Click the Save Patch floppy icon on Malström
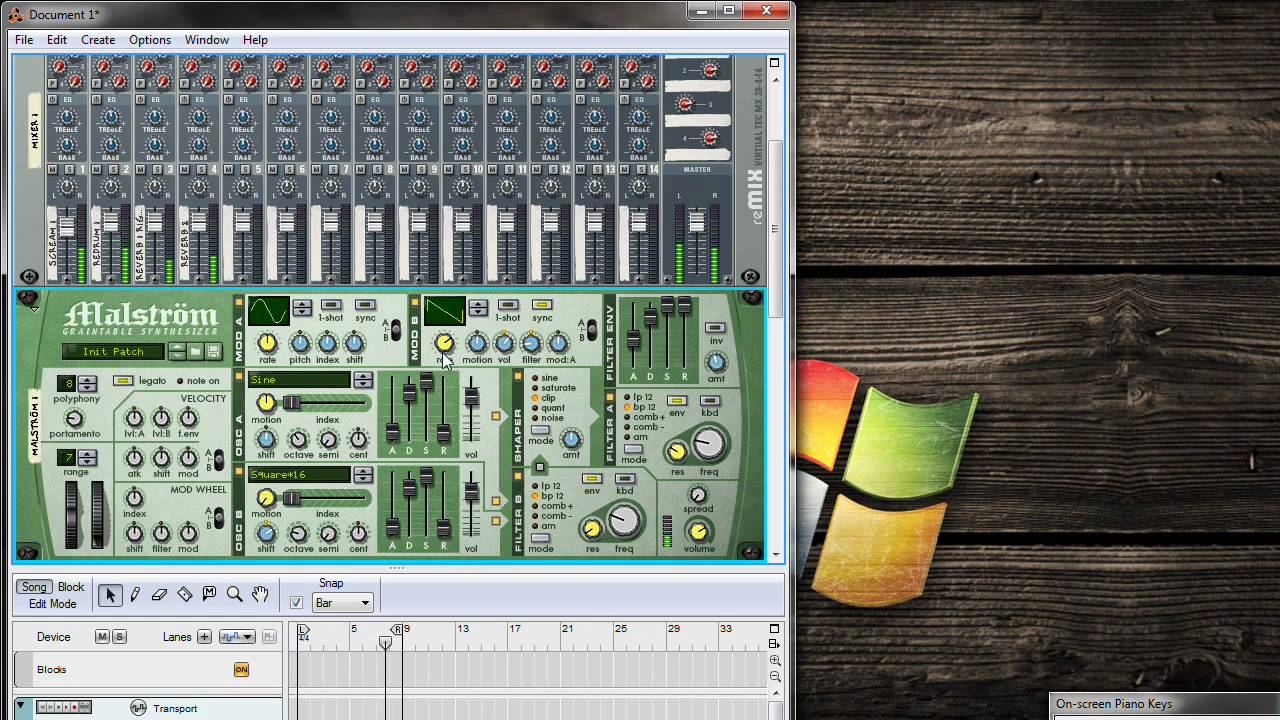1280x720 pixels. tap(213, 351)
